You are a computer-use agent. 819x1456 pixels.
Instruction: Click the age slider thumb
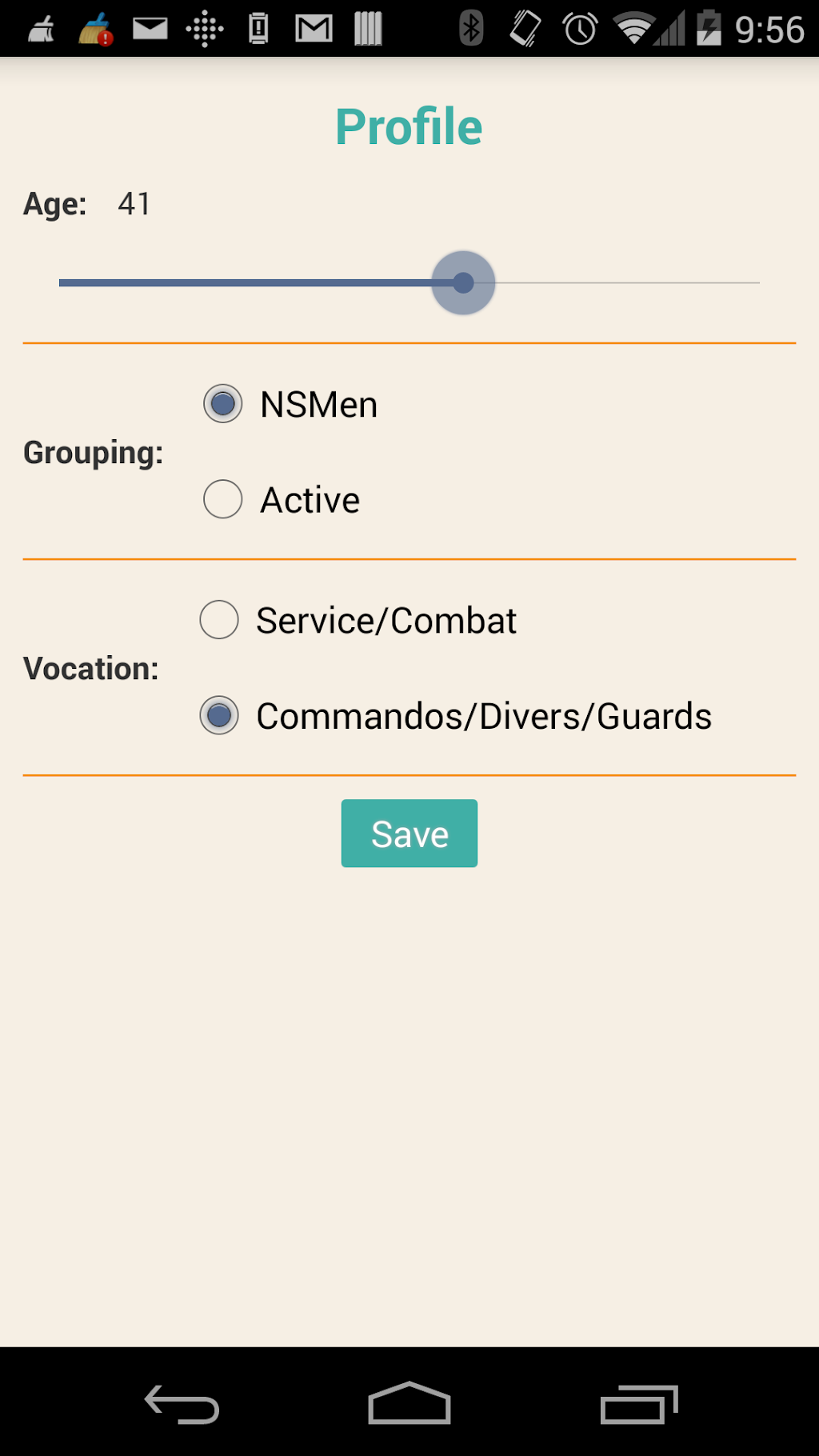[463, 282]
